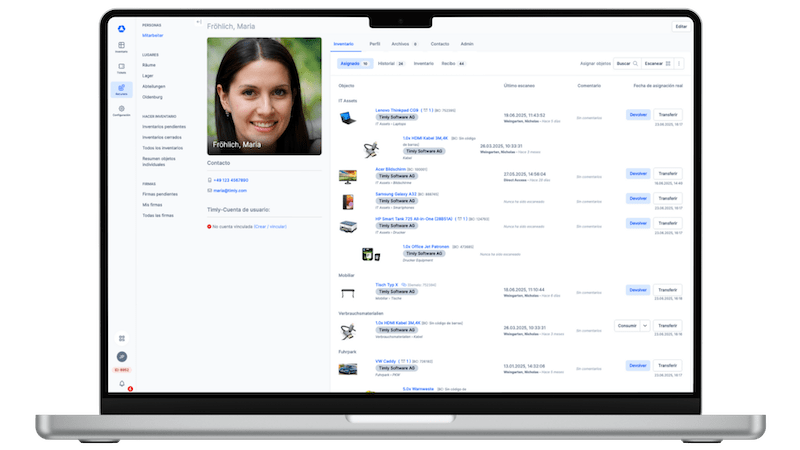Select the Asignado sub-tab

(x=355, y=64)
